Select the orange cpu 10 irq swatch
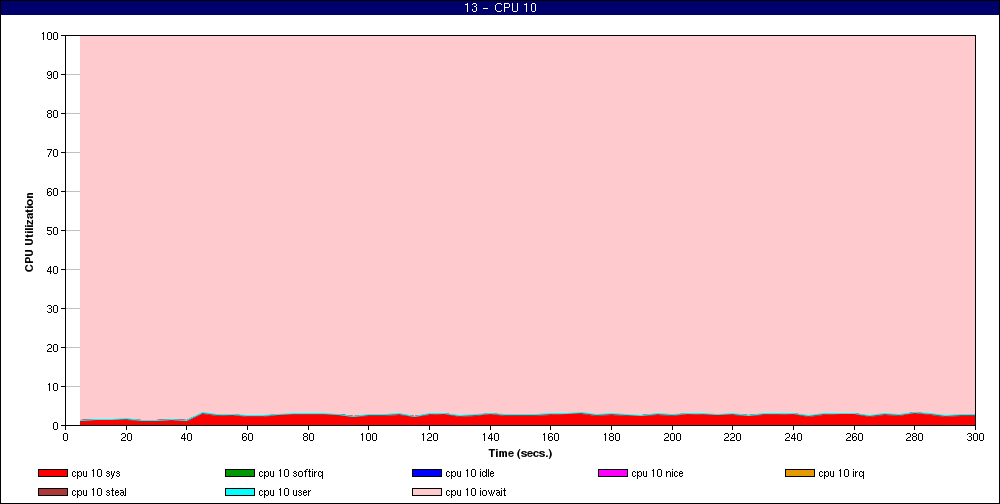This screenshot has width=1000, height=504. pyautogui.click(x=799, y=473)
